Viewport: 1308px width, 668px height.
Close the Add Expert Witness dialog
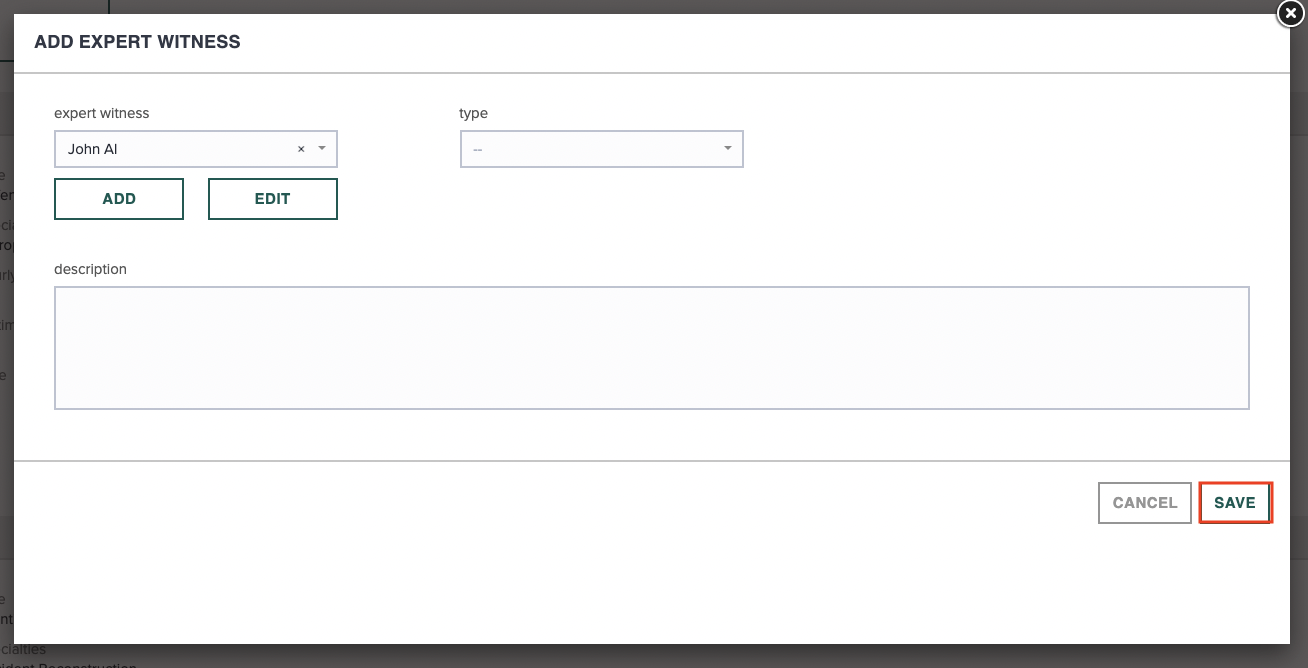click(1290, 13)
